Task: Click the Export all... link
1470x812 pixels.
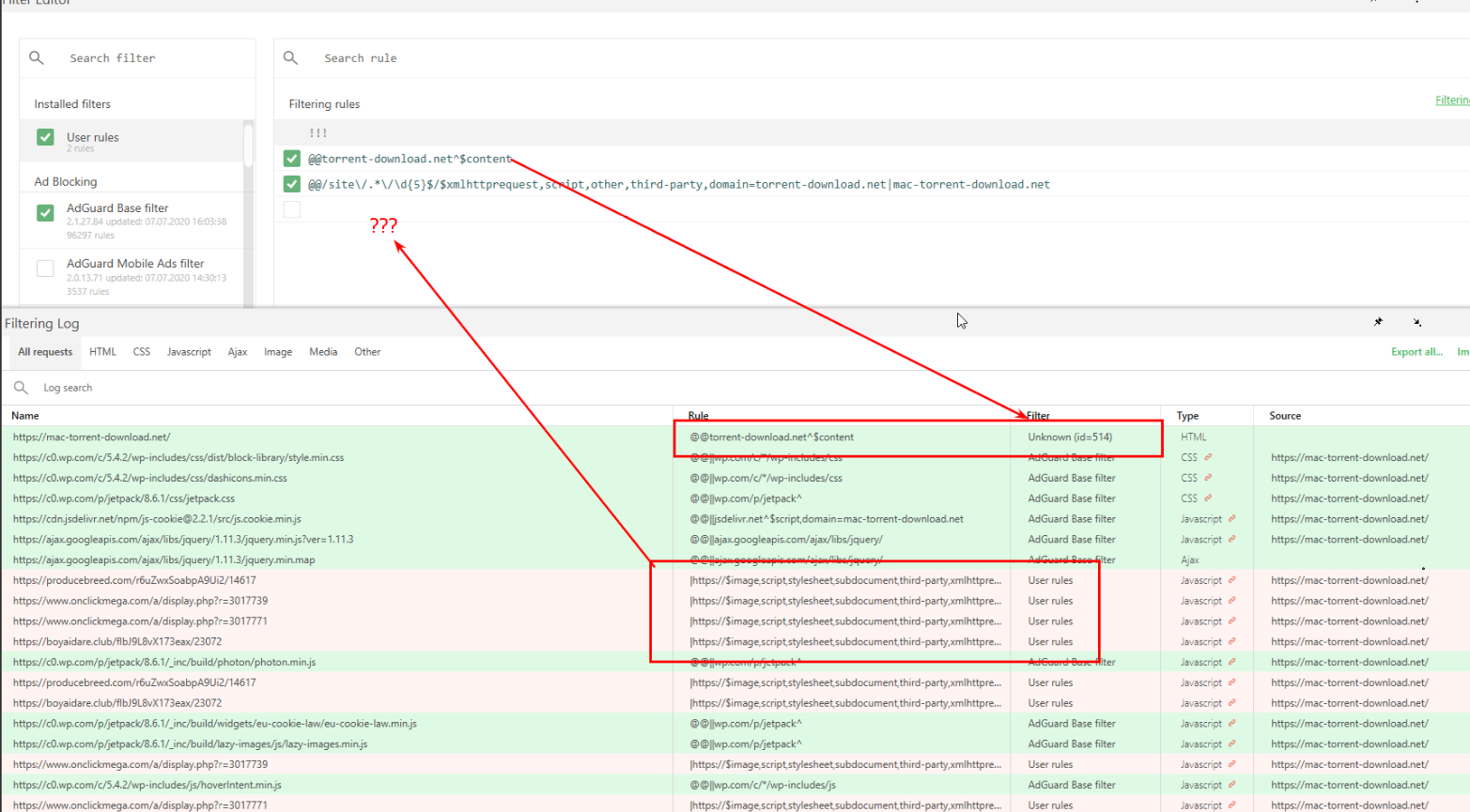Action: click(x=1416, y=352)
